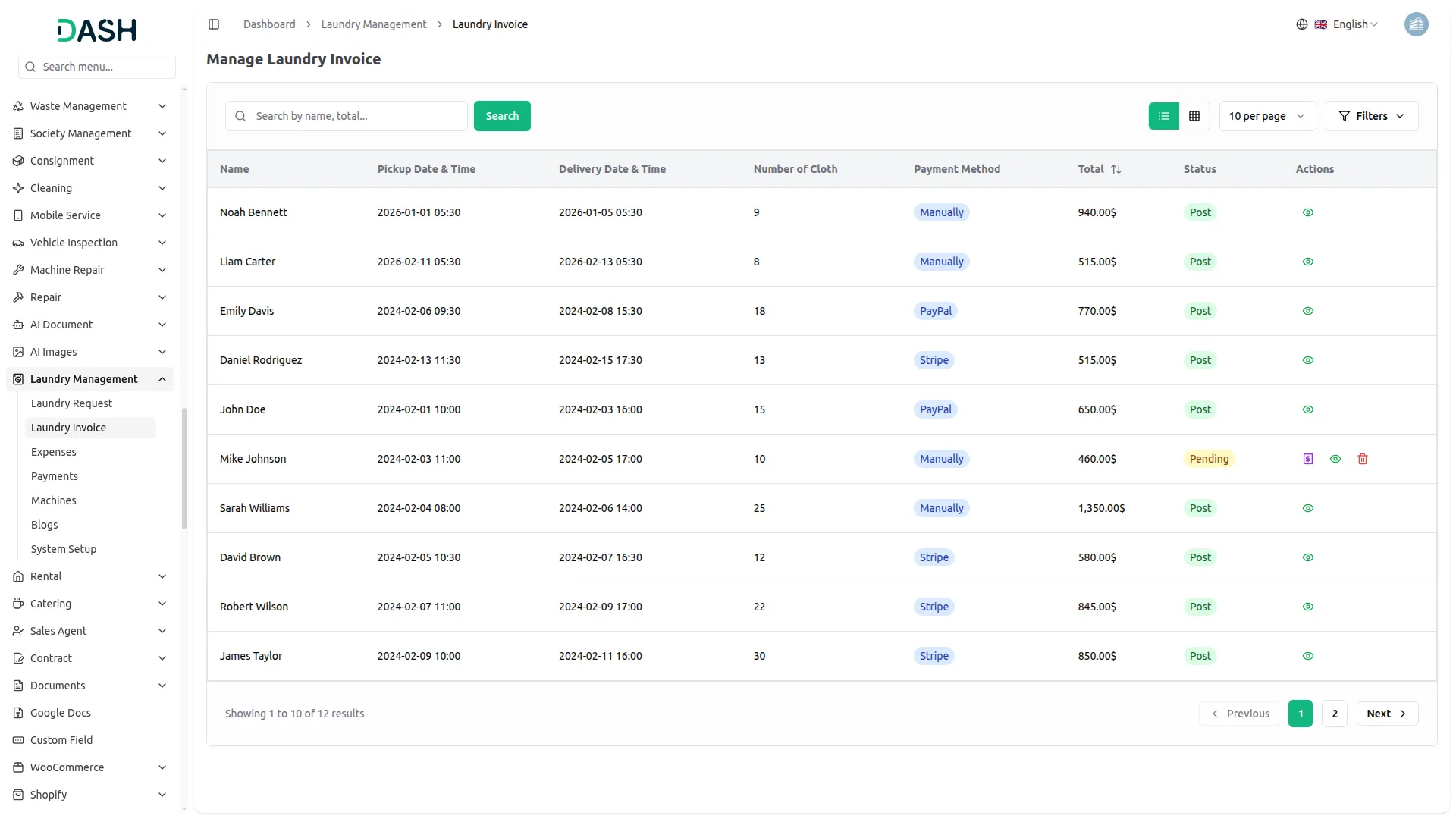1456x819 pixels.
Task: Delete Mike Johnson's invoice via trash icon
Action: pos(1363,459)
